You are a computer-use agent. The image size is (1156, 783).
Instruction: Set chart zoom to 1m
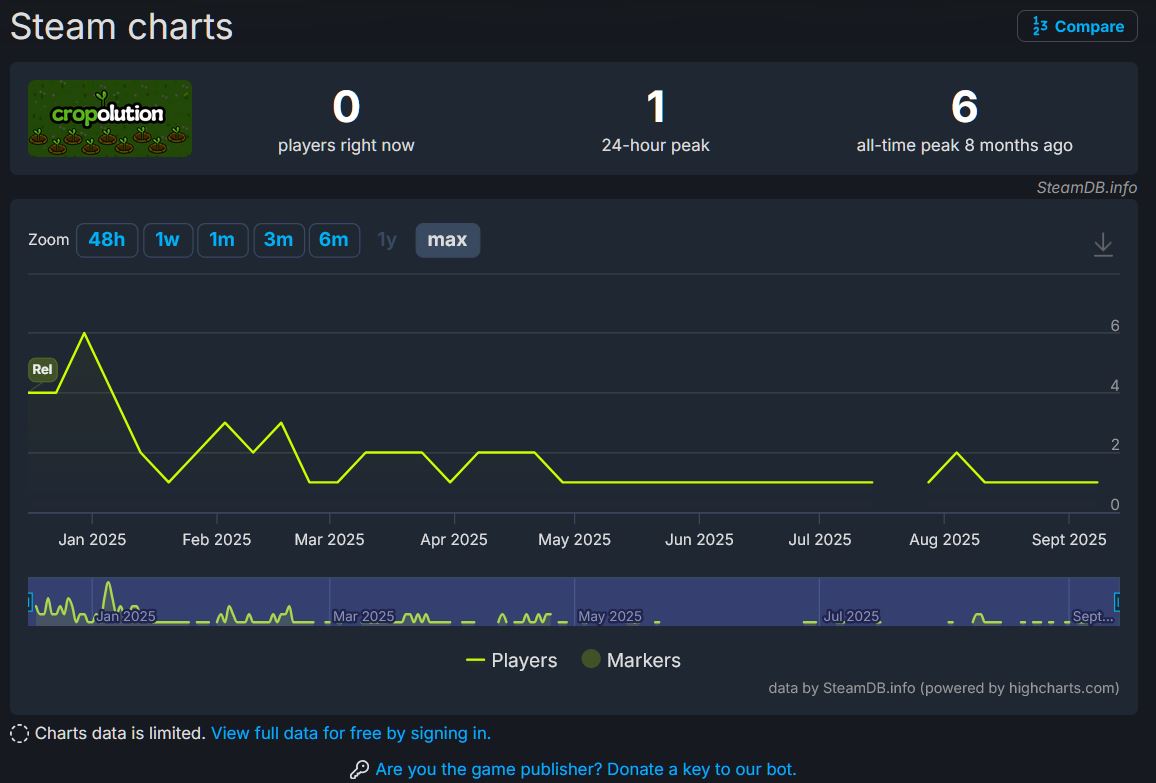click(x=222, y=240)
